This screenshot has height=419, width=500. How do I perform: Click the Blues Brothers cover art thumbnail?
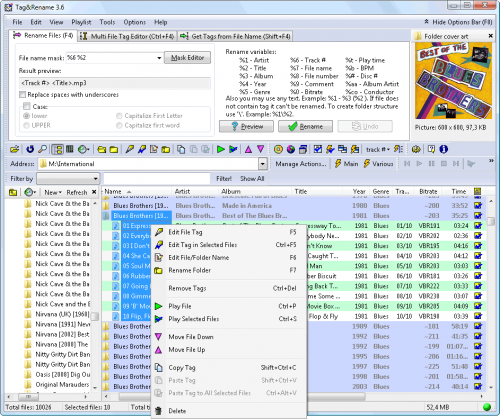(453, 81)
